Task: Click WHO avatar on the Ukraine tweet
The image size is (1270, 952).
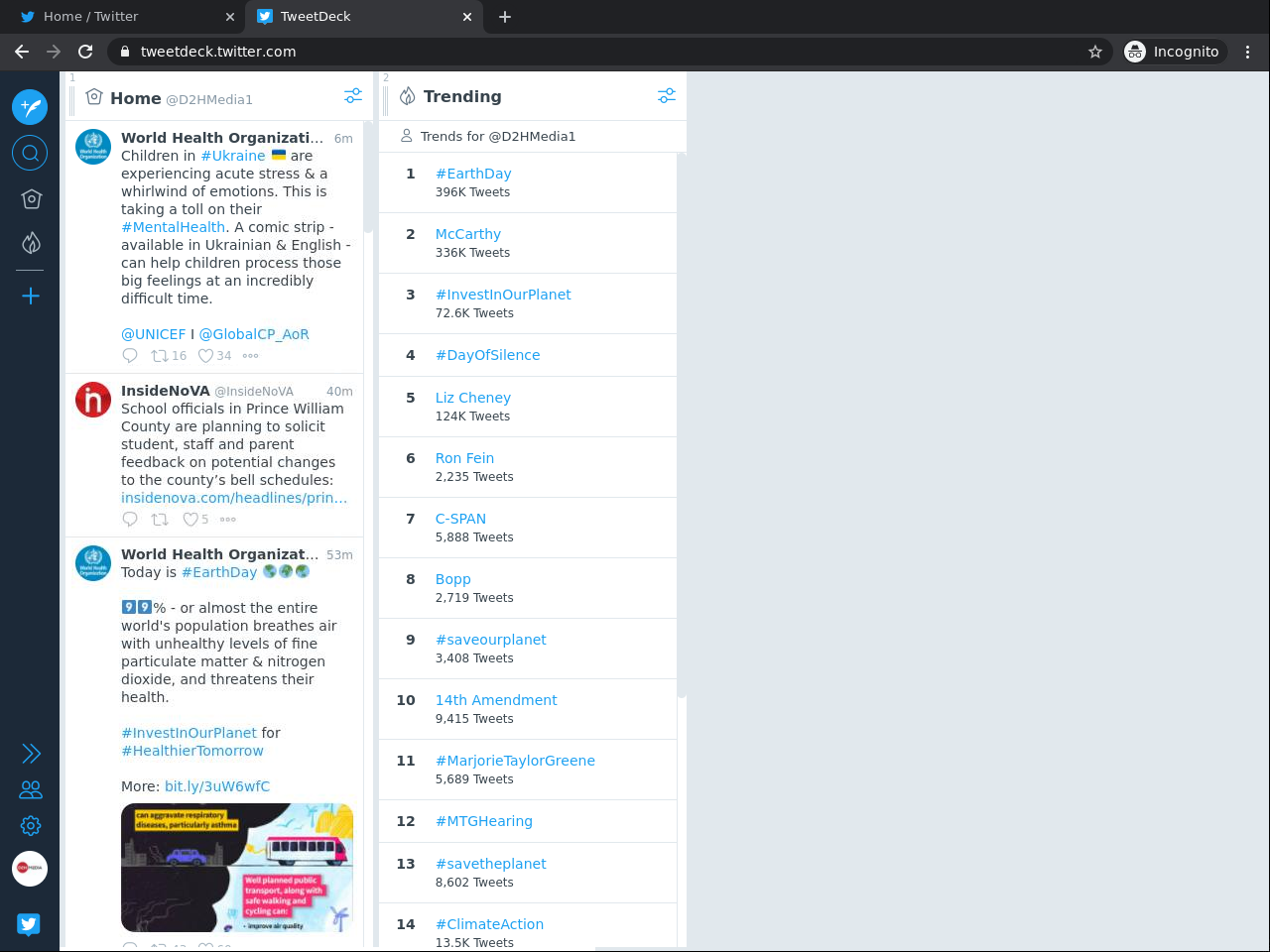Action: click(x=93, y=147)
